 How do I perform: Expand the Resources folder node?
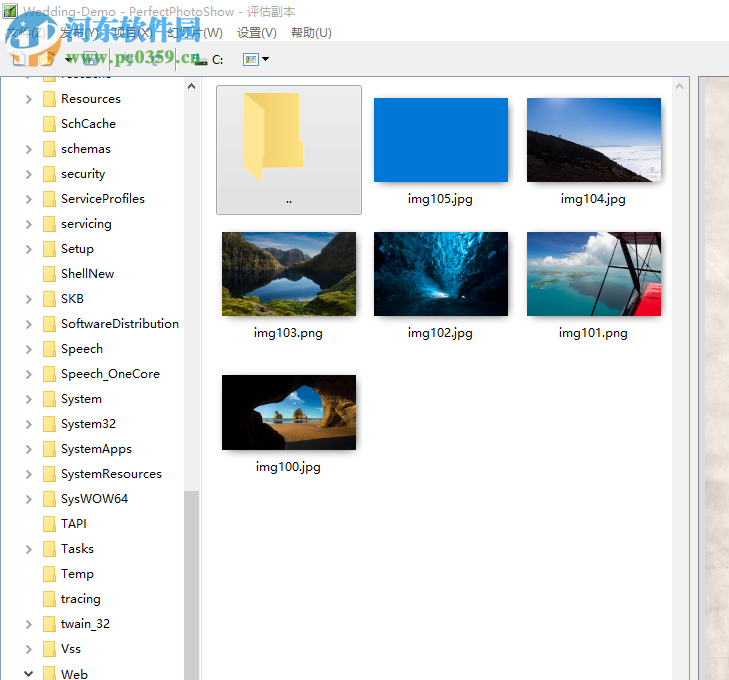[x=29, y=99]
